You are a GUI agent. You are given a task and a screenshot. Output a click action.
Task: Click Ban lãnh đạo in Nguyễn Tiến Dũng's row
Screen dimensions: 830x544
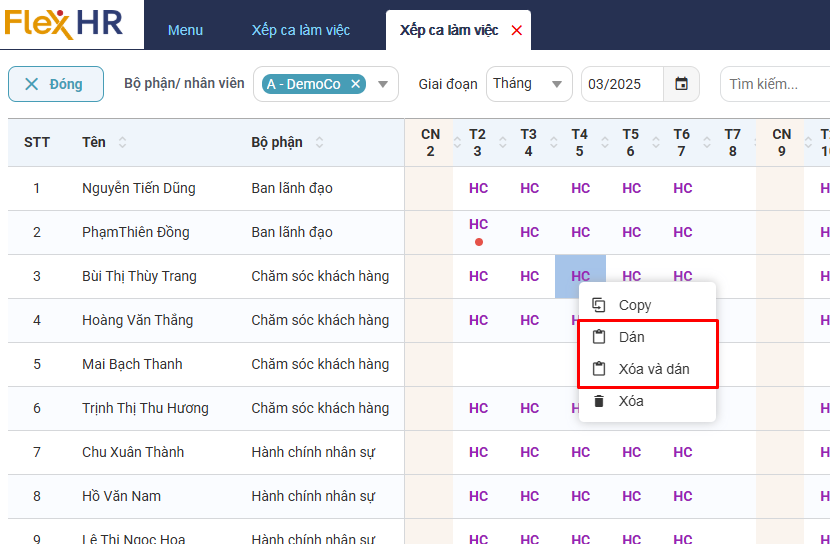[x=292, y=188]
